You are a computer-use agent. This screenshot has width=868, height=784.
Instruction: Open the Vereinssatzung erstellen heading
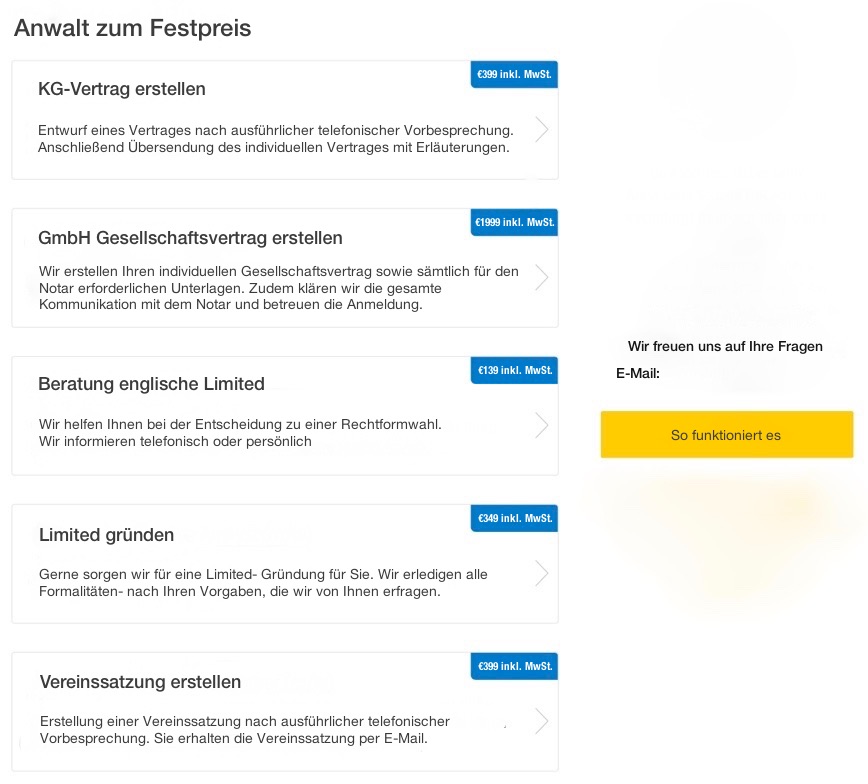pos(140,682)
